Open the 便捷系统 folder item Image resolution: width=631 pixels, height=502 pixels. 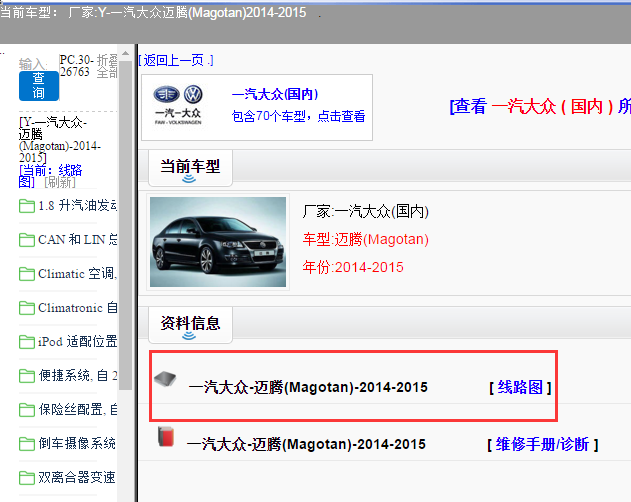point(77,375)
